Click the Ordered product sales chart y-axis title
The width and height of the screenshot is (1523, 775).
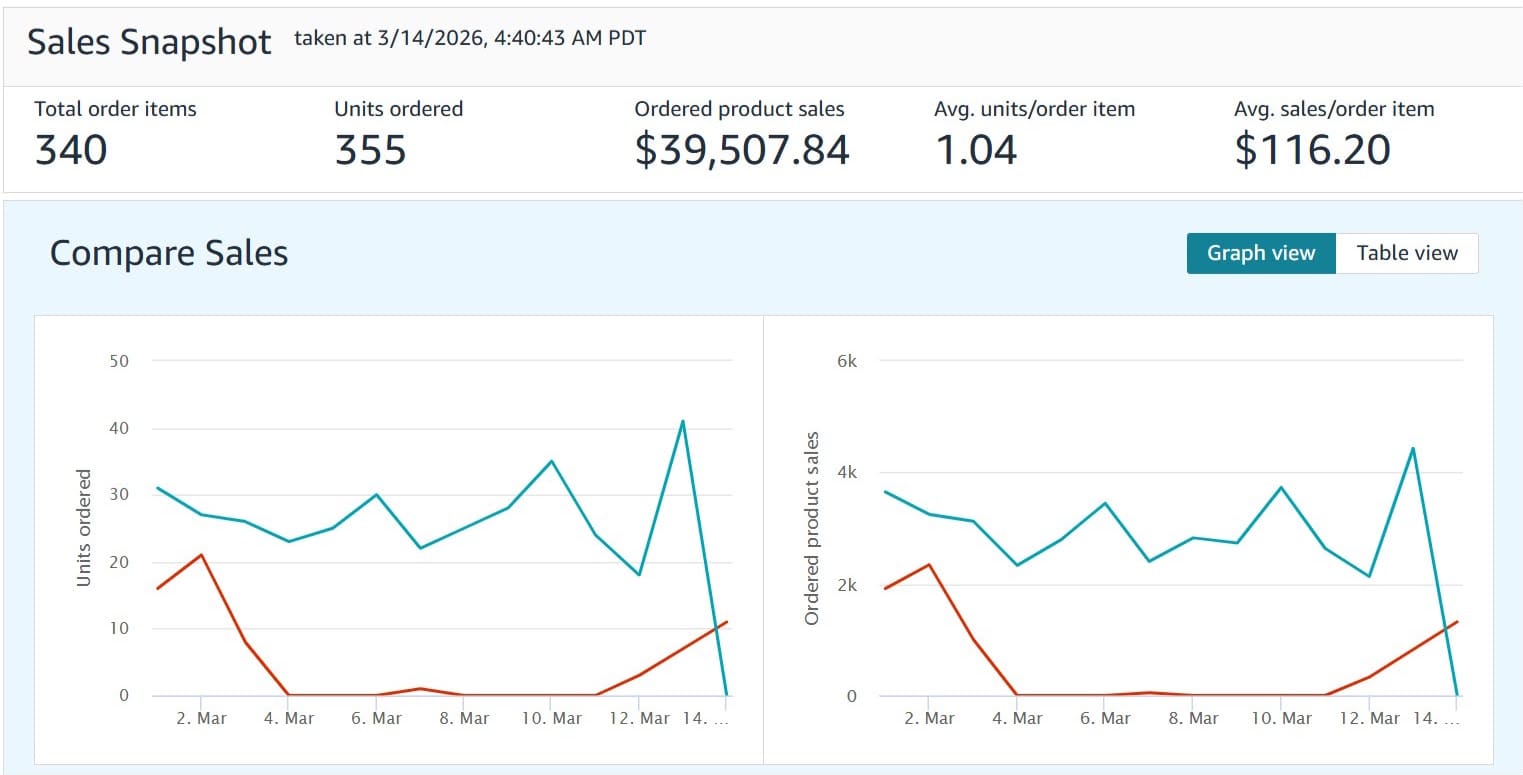pos(812,528)
